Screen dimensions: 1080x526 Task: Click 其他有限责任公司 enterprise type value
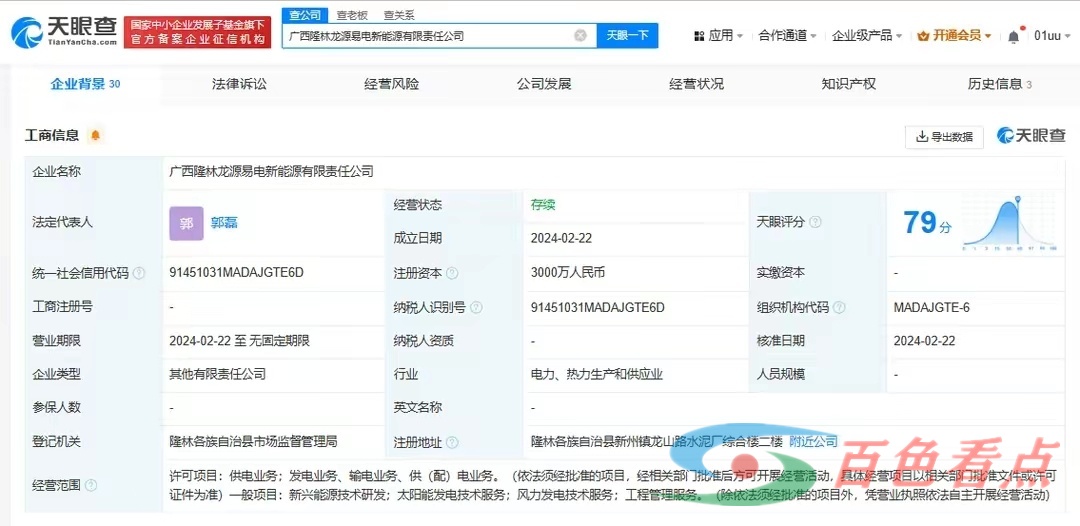[218, 375]
